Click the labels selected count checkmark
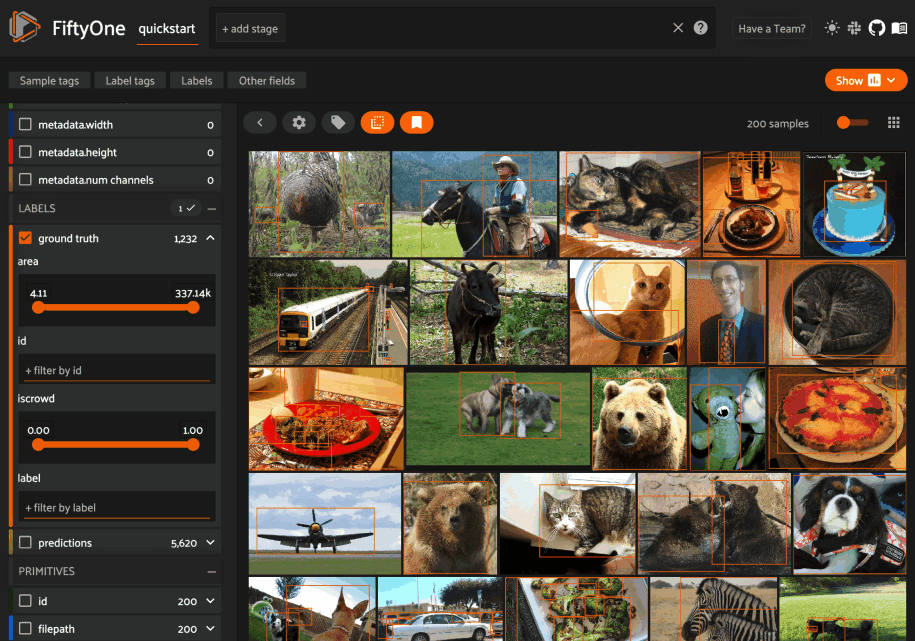Screen dimensions: 915x641 point(186,208)
